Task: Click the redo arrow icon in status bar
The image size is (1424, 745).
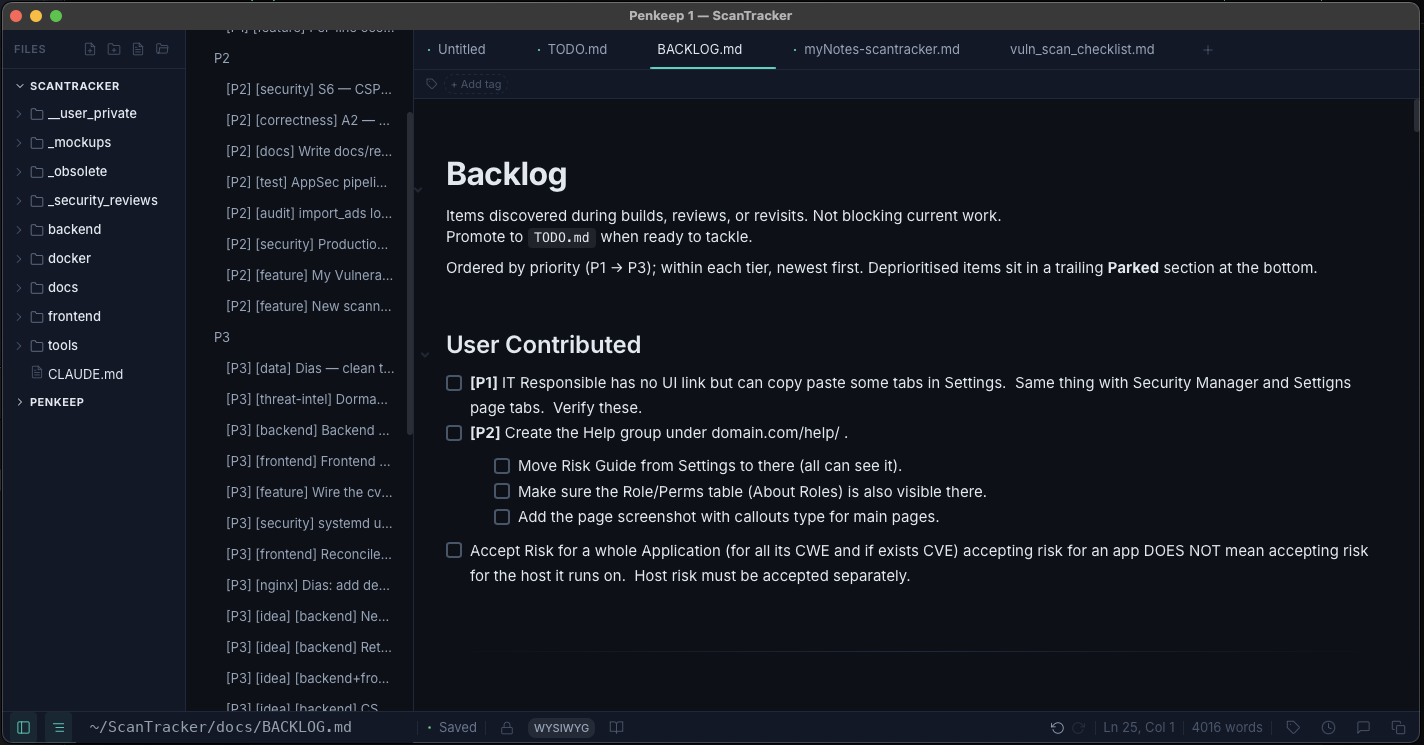Action: click(x=1079, y=727)
